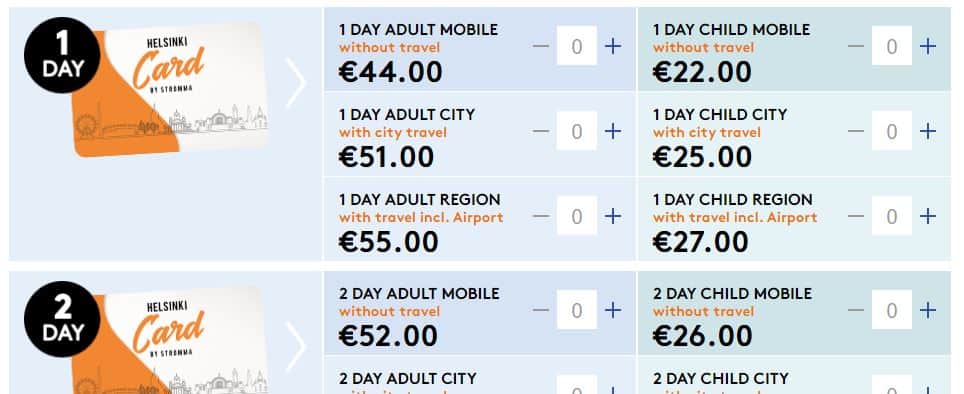Click minus for 1 Day Adult City
The image size is (964, 394).
pos(540,131)
